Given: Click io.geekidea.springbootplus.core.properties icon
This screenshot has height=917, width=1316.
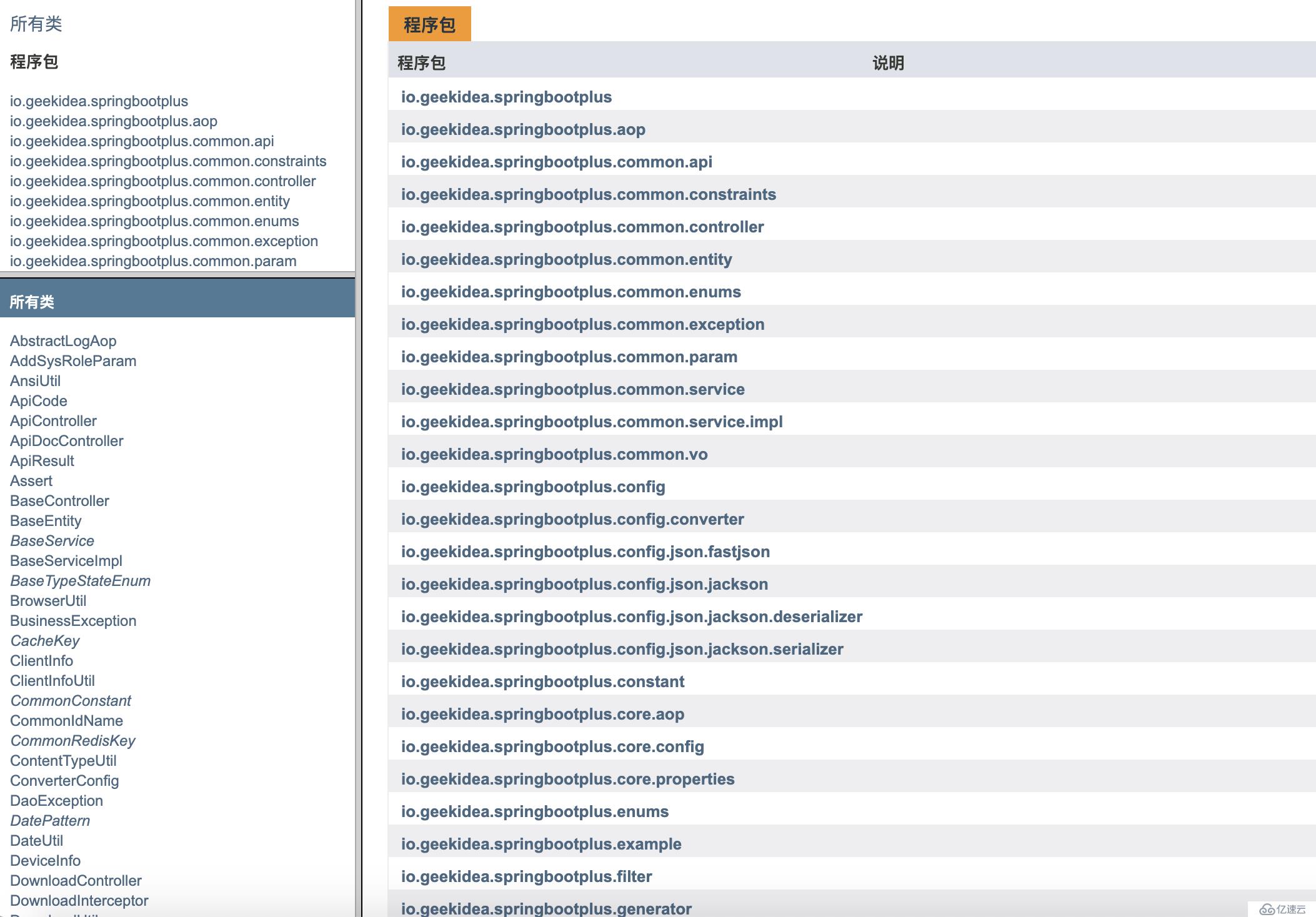Looking at the screenshot, I should pos(568,779).
